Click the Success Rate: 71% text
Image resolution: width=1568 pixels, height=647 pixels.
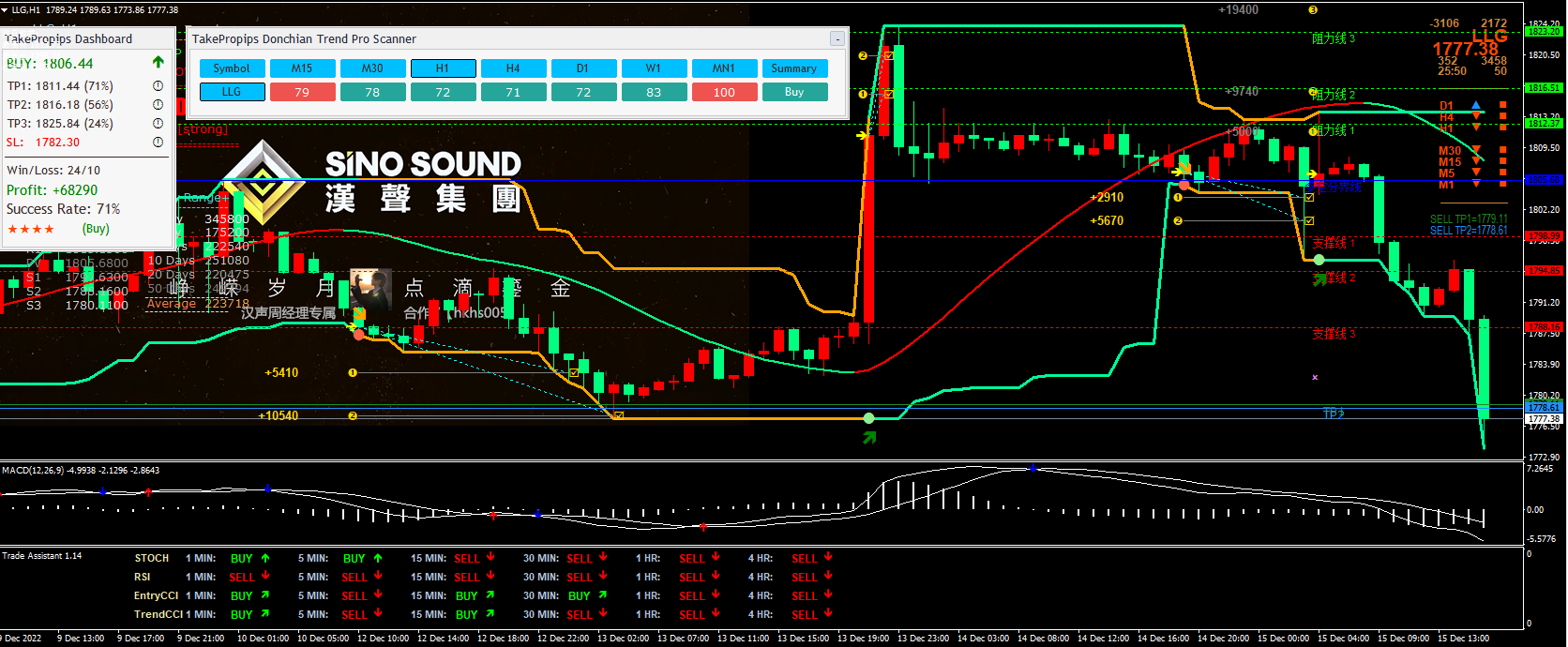tap(64, 209)
